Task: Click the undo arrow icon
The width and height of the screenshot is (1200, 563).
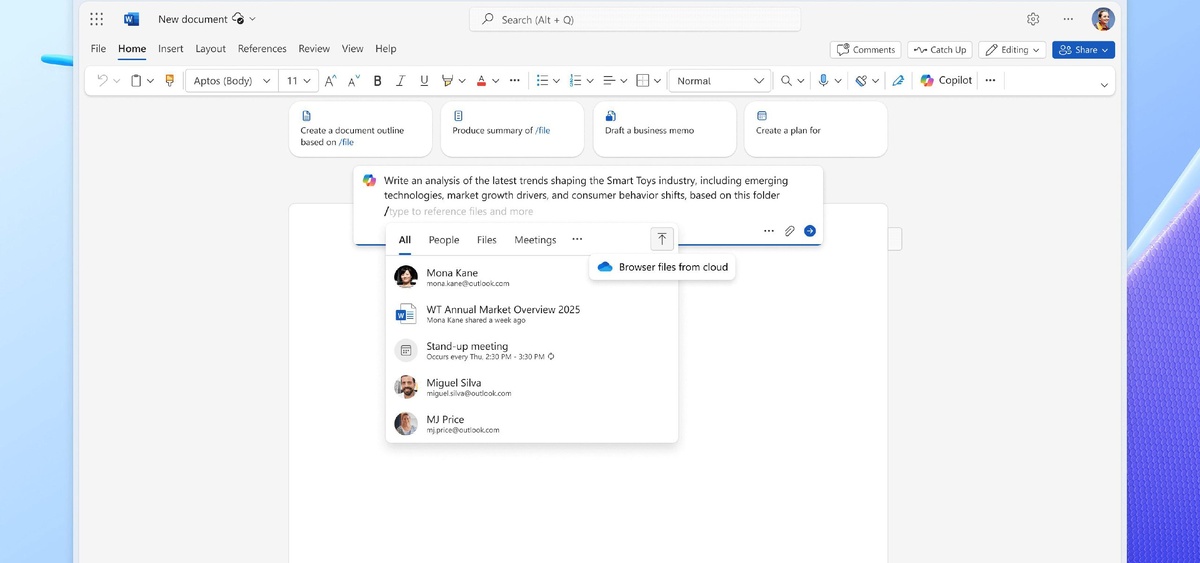Action: (x=102, y=81)
